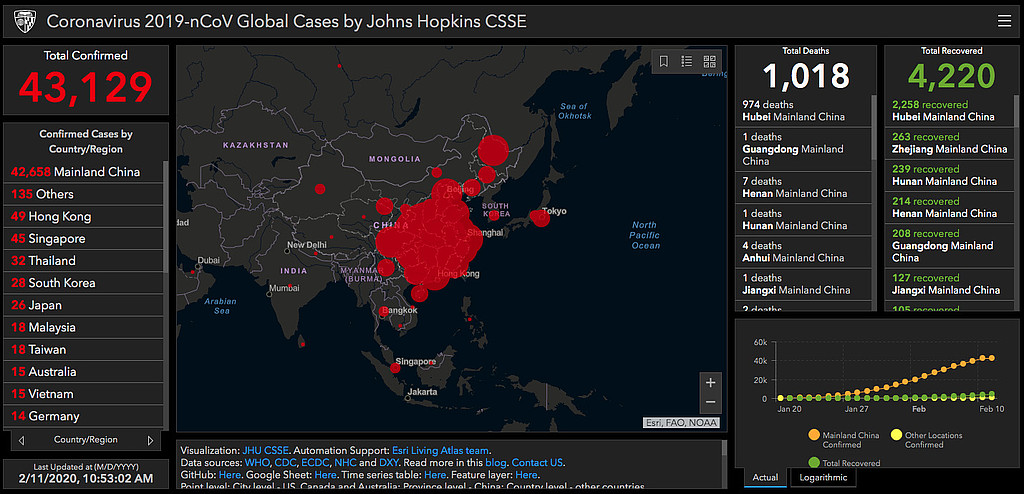Zoom out of the map with minus
The image size is (1024, 494).
click(711, 402)
